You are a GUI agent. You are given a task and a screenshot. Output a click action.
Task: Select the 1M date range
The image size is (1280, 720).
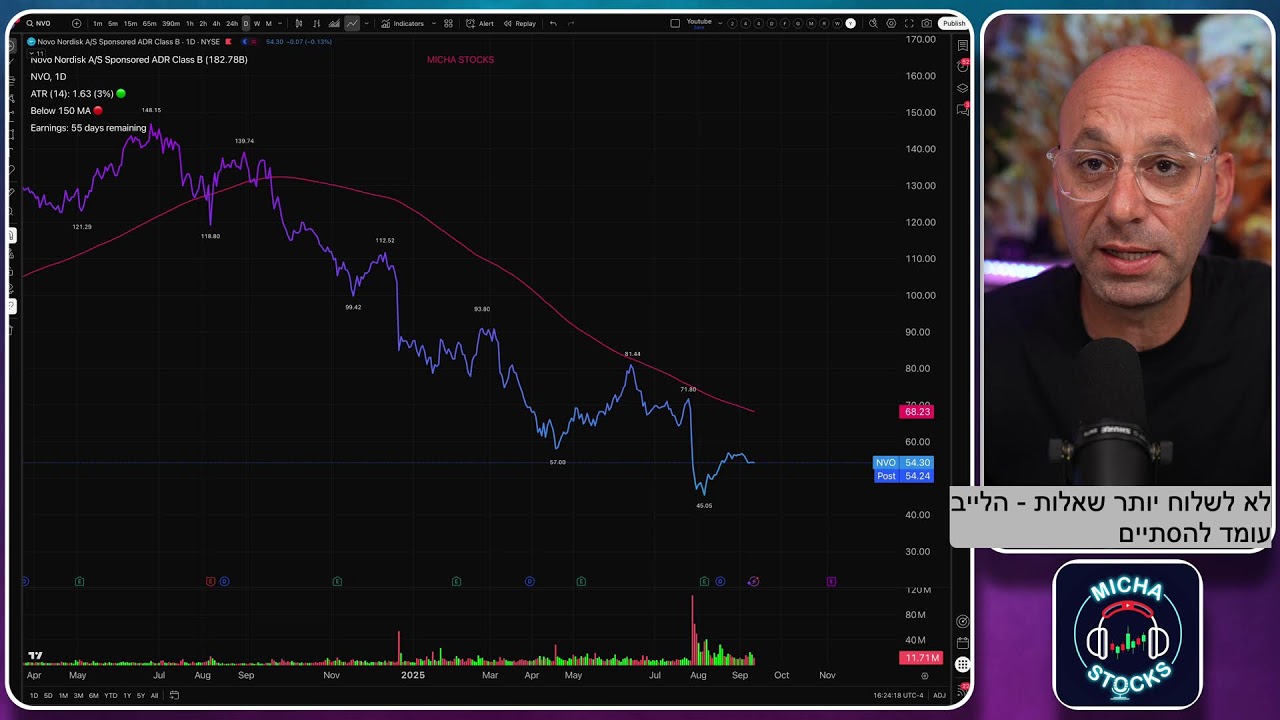pos(63,695)
